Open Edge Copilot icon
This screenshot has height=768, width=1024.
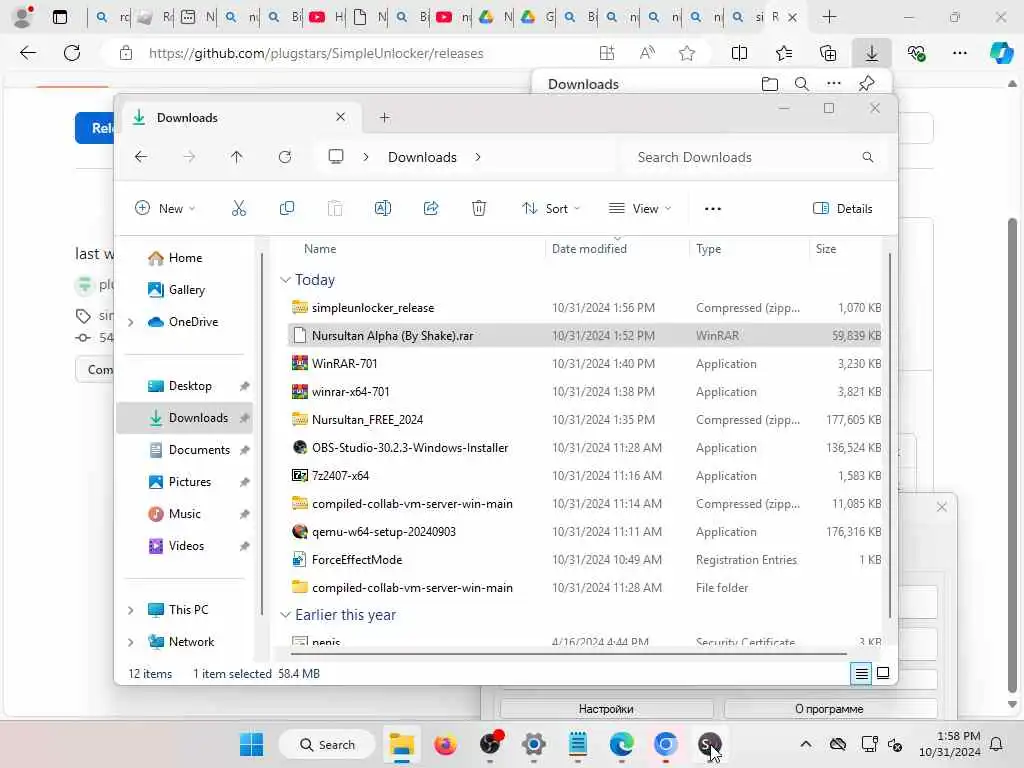(x=1001, y=53)
